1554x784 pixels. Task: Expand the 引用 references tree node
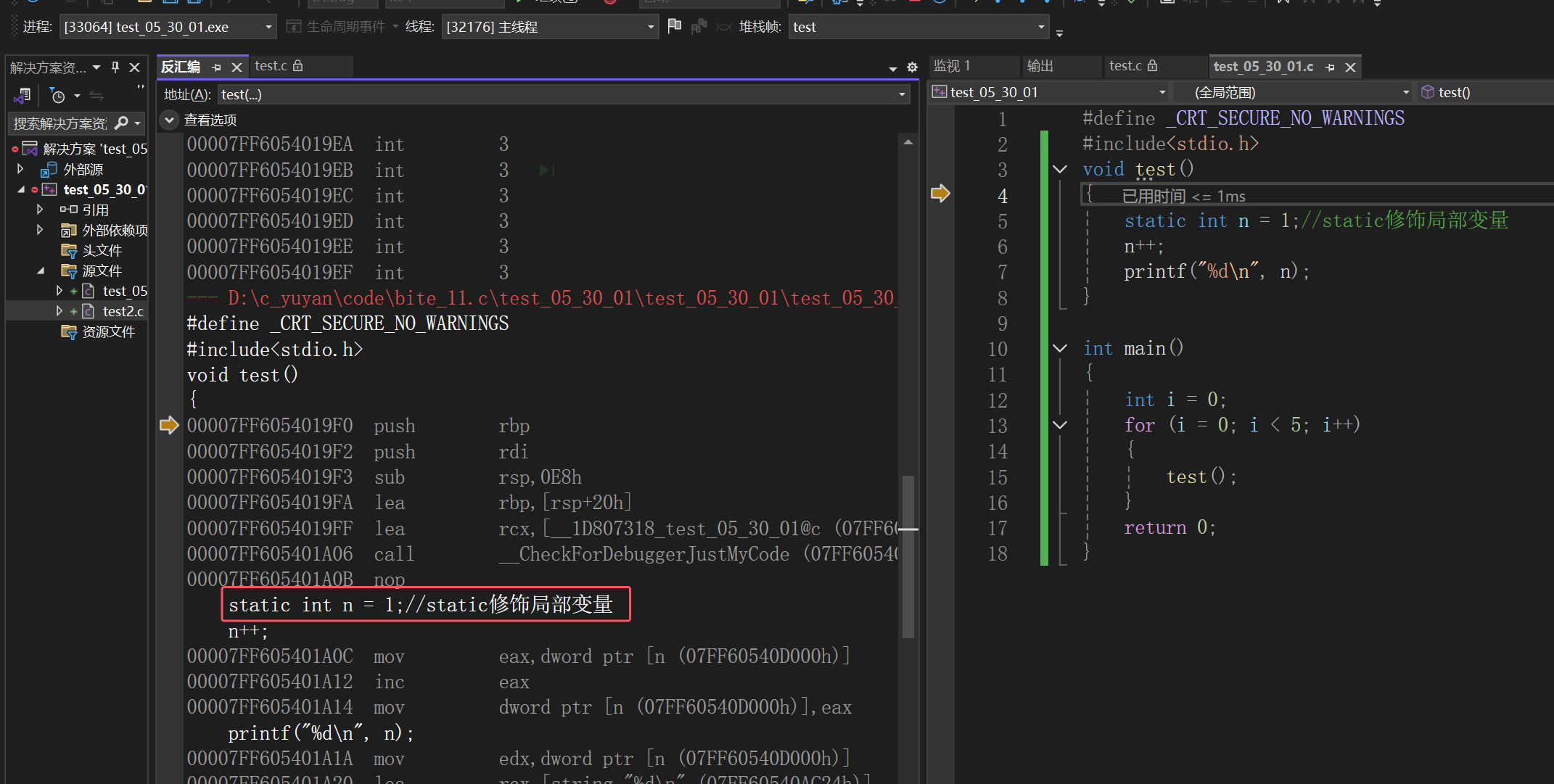[x=40, y=210]
